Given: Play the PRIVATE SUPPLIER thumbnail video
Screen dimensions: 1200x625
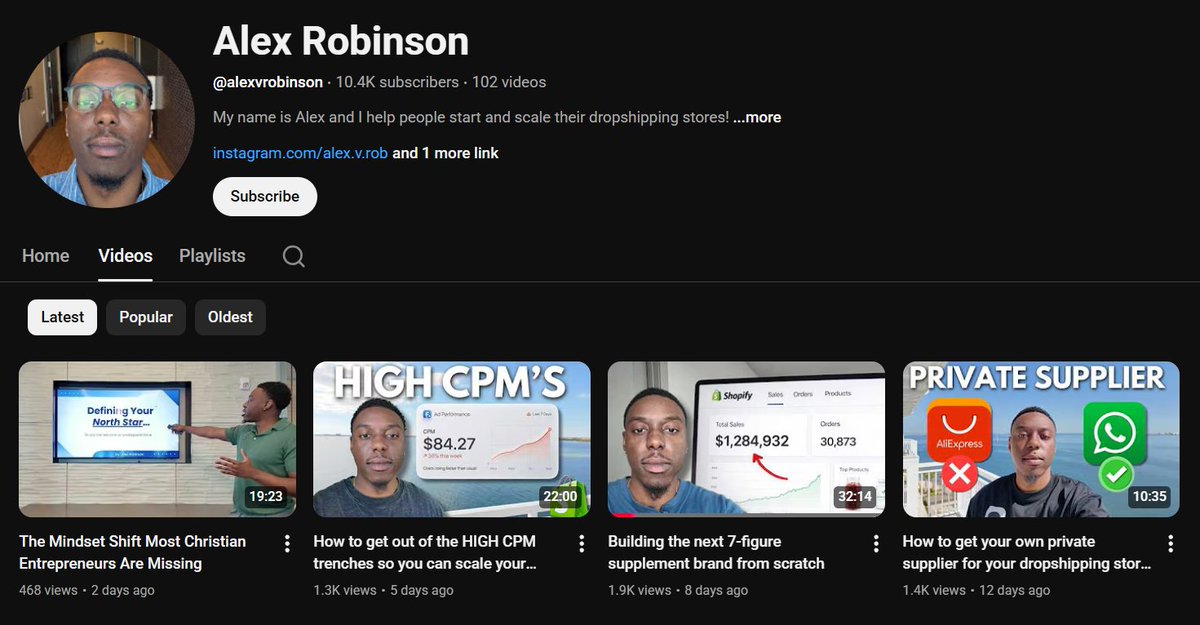Looking at the screenshot, I should [1041, 439].
